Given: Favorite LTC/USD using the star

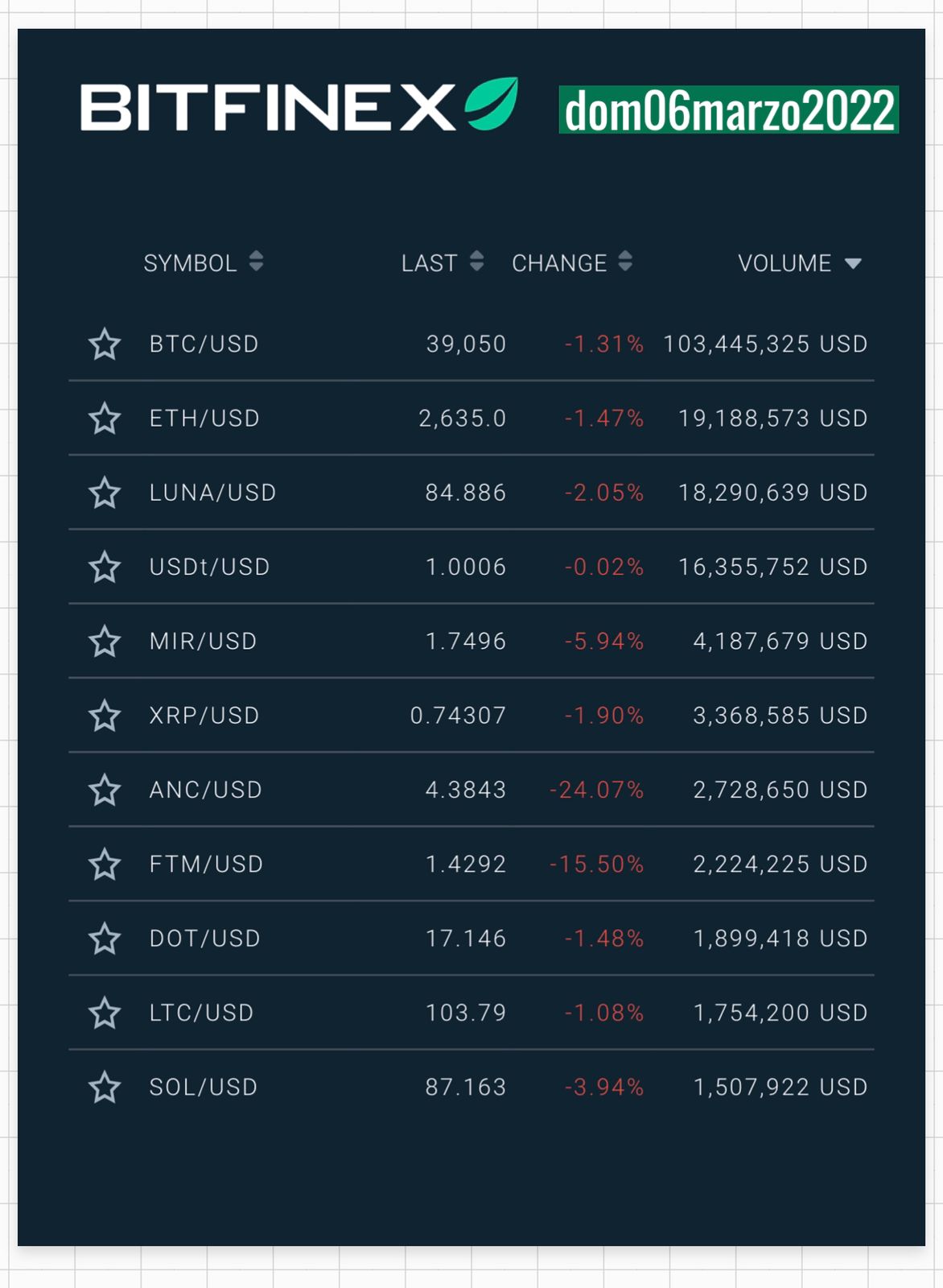Looking at the screenshot, I should coord(105,1013).
